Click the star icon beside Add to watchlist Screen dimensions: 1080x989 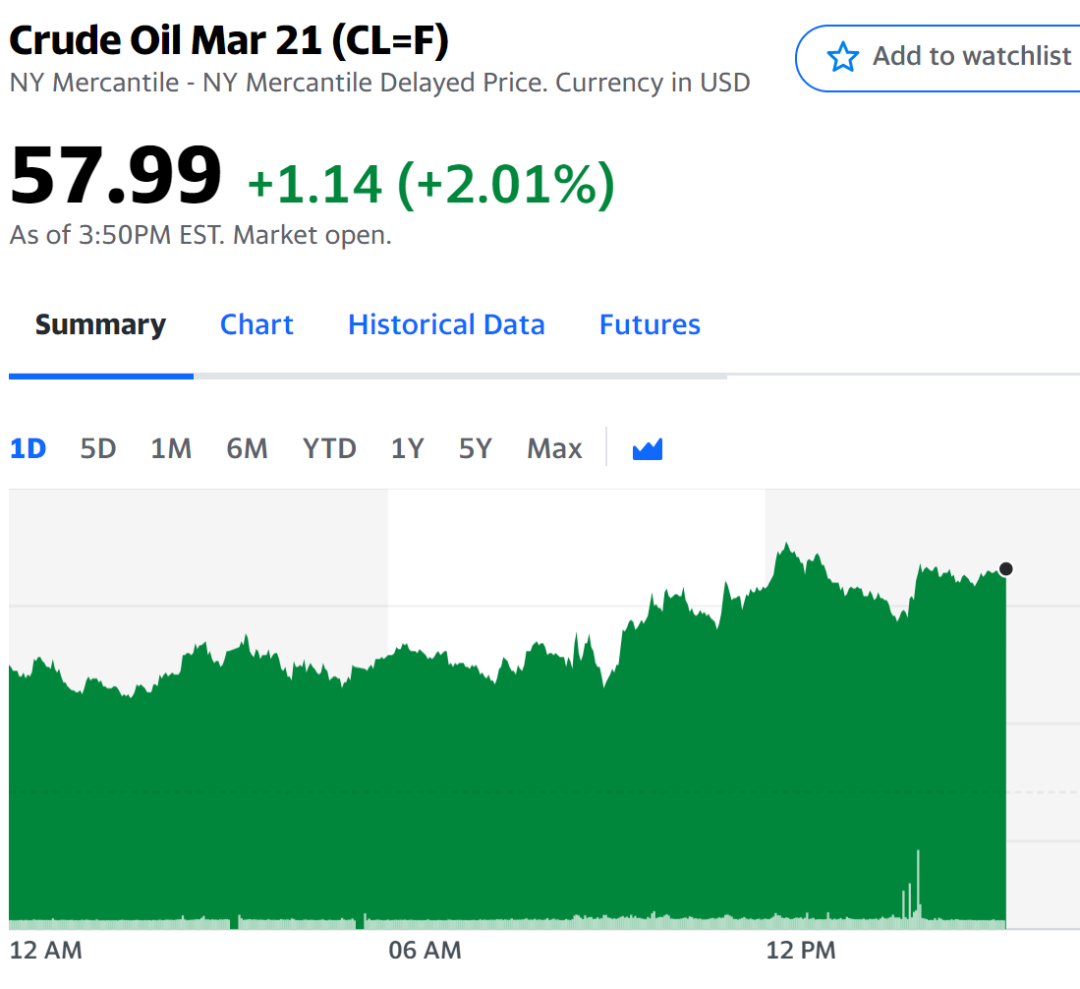pos(843,57)
